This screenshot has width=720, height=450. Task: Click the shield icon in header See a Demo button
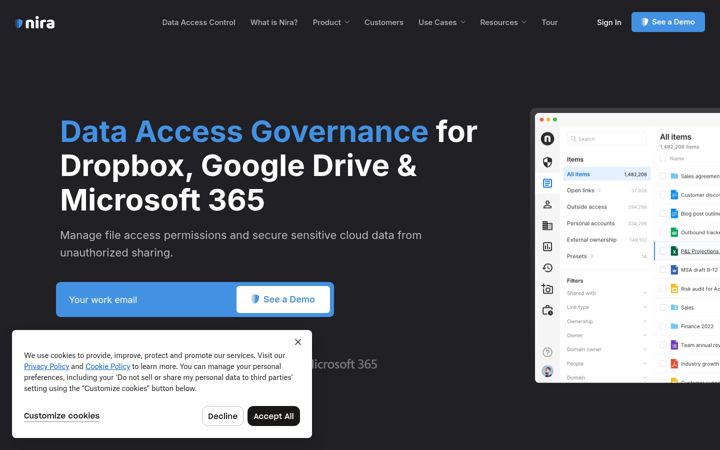[x=645, y=22]
